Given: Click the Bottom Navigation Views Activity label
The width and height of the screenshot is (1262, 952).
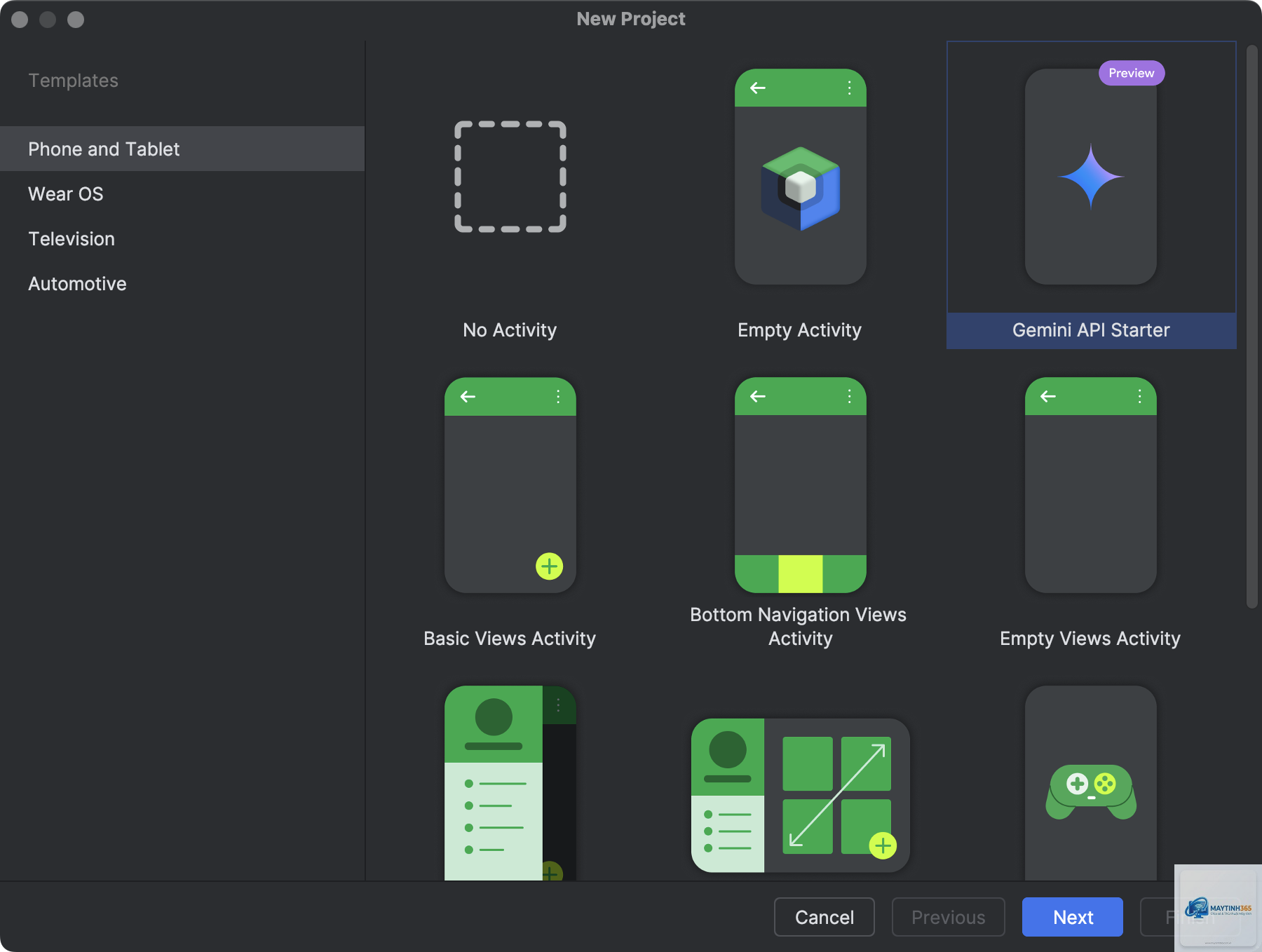Looking at the screenshot, I should point(799,627).
